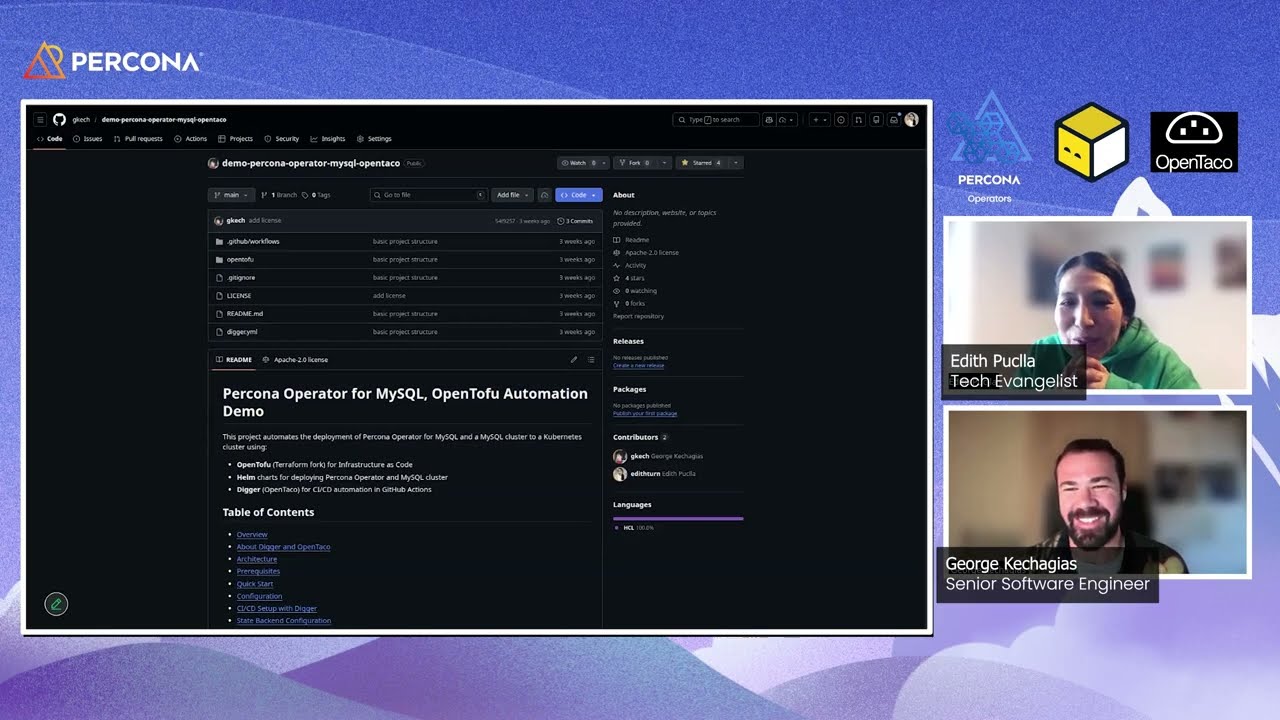Select the README tab in file viewer
Image resolution: width=1280 pixels, height=720 pixels.
click(234, 360)
